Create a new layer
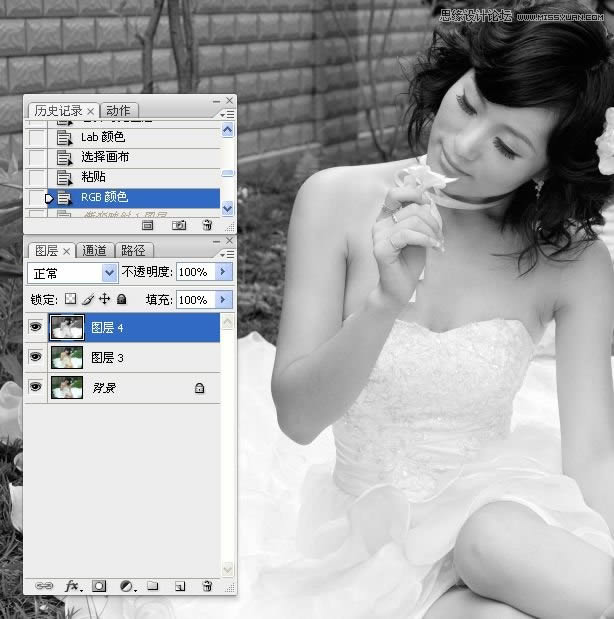614x619 pixels. [x=180, y=586]
